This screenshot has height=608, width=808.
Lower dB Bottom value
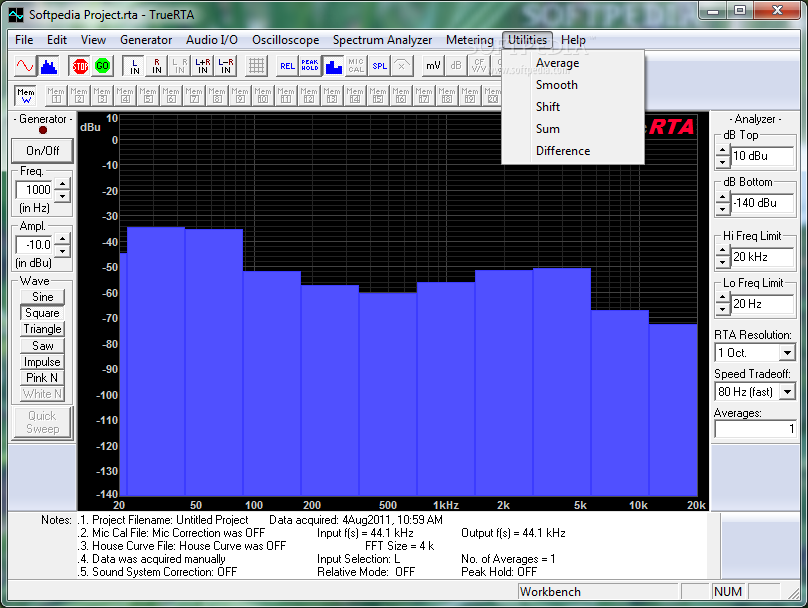point(722,209)
